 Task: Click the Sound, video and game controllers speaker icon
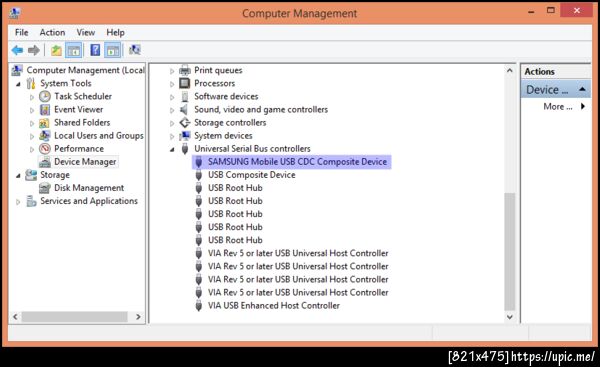(x=184, y=109)
